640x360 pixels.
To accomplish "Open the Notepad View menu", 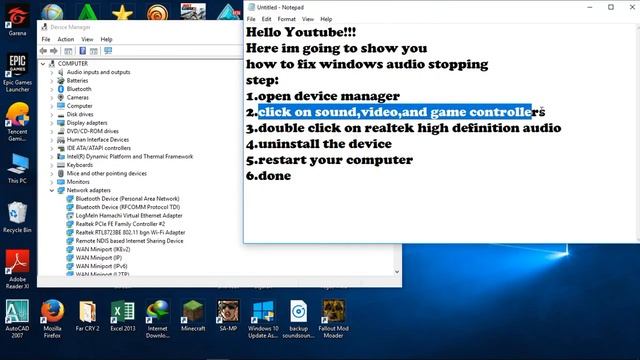I will pos(308,19).
